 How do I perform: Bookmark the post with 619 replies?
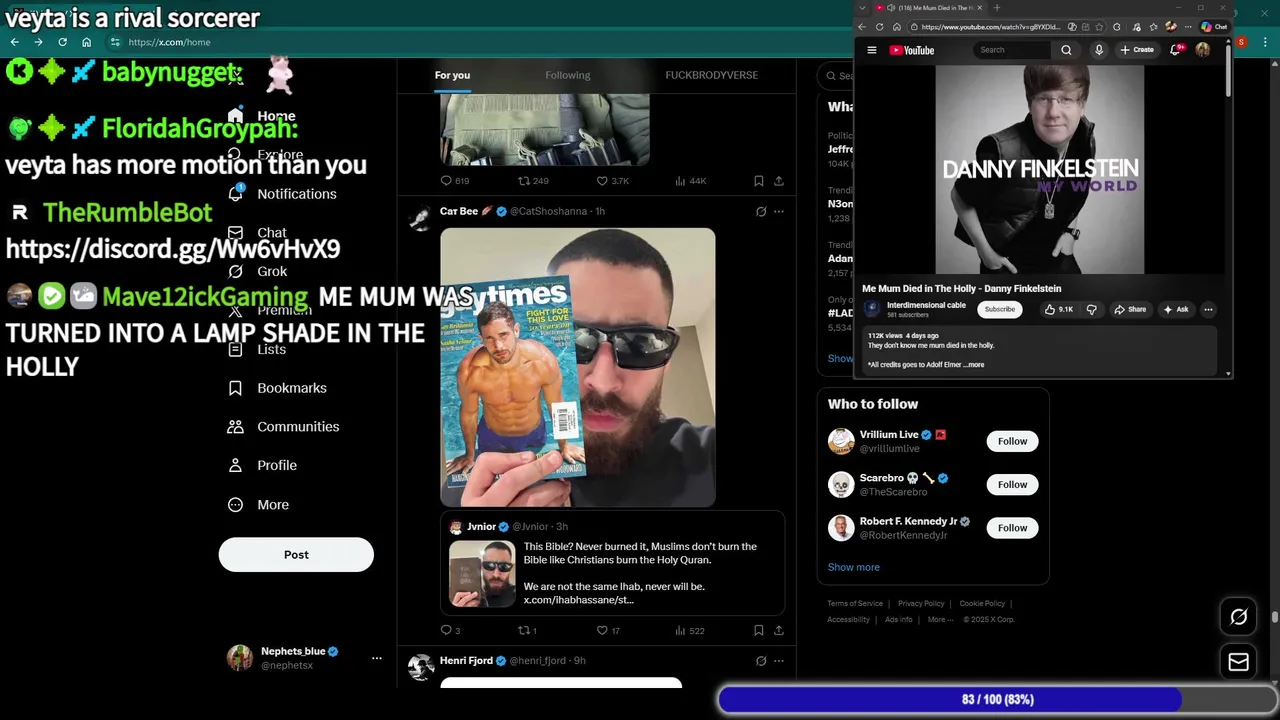(759, 181)
